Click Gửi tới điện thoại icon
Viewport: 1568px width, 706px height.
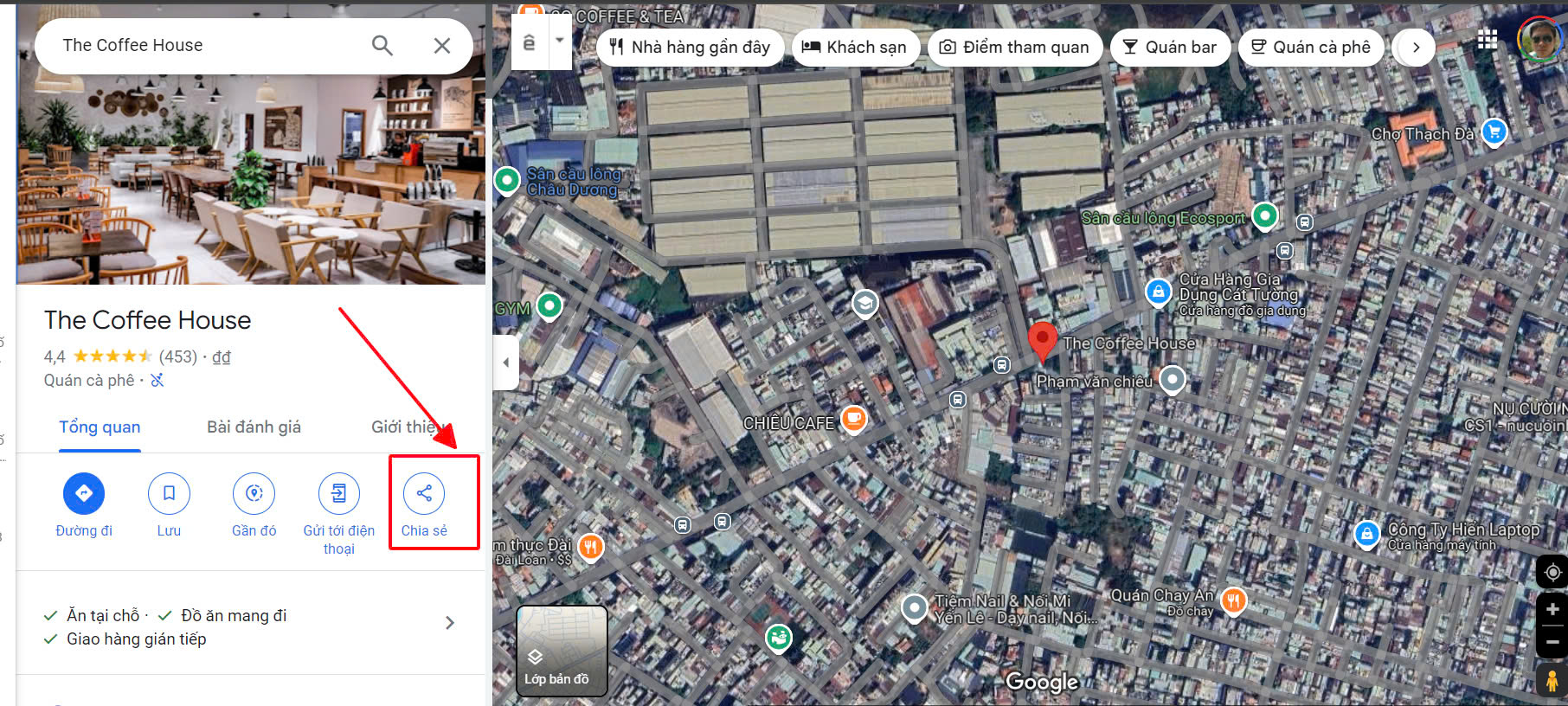[338, 493]
